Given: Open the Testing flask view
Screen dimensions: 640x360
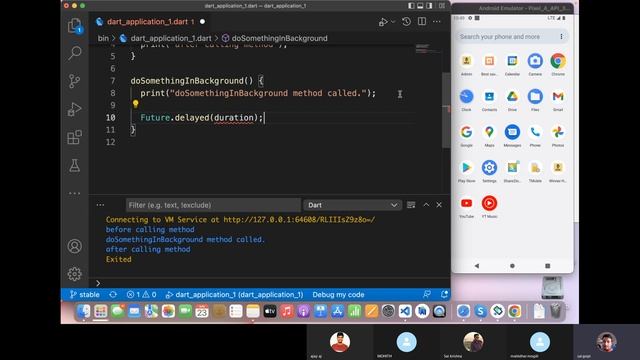Looking at the screenshot, I should pos(74,165).
